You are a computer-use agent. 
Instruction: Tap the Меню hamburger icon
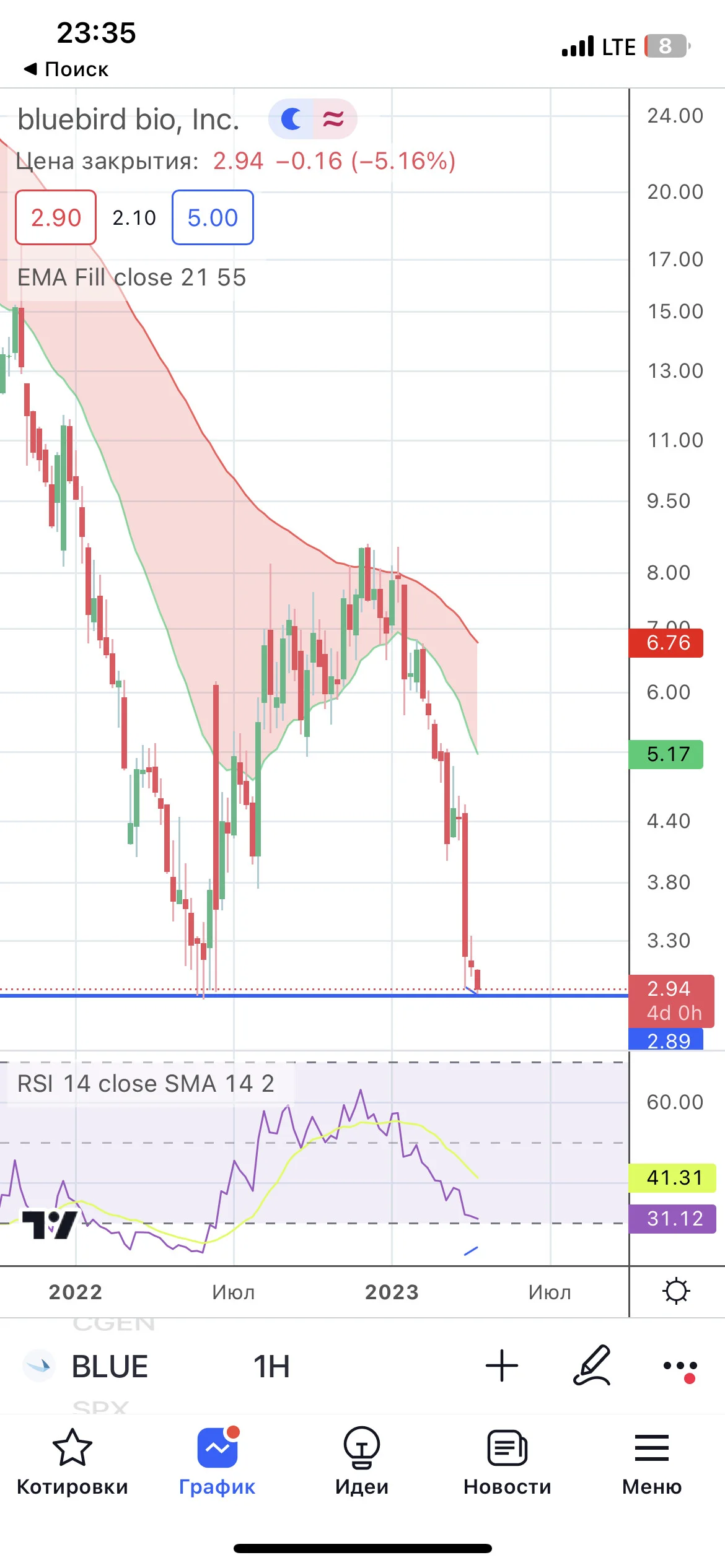pyautogui.click(x=652, y=1448)
